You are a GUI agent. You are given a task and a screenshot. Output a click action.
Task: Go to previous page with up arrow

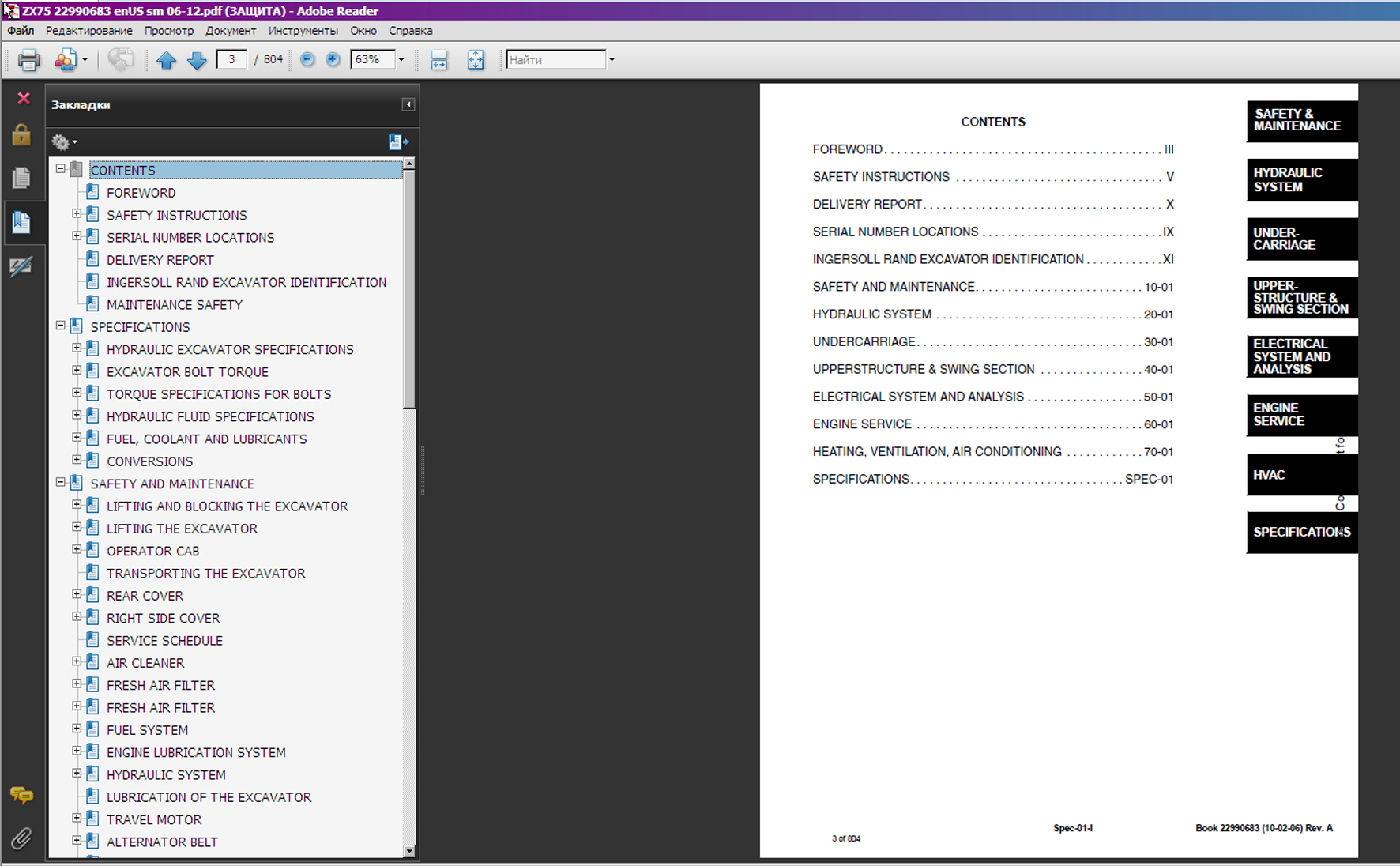click(x=166, y=60)
